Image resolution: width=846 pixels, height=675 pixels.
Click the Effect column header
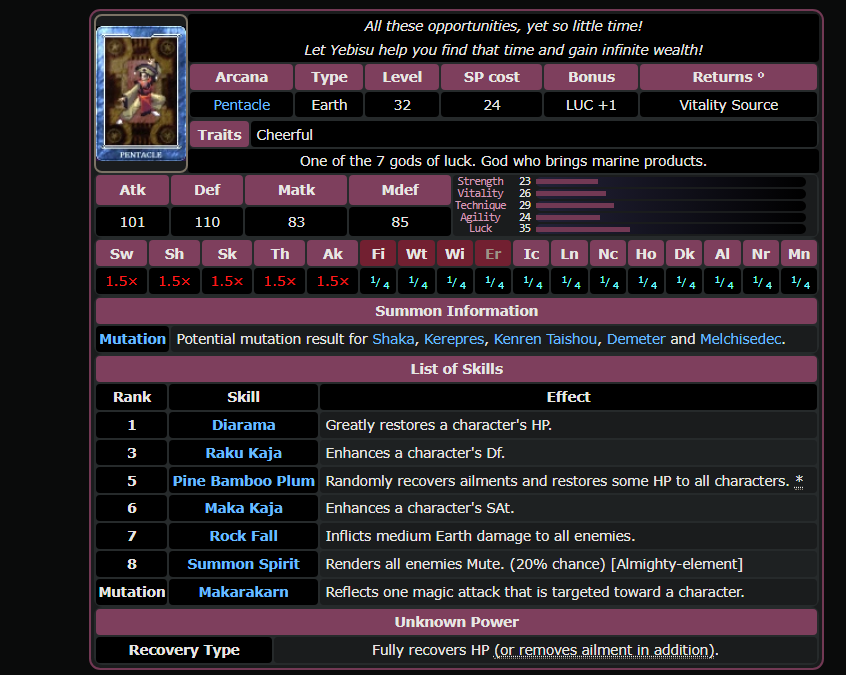569,397
